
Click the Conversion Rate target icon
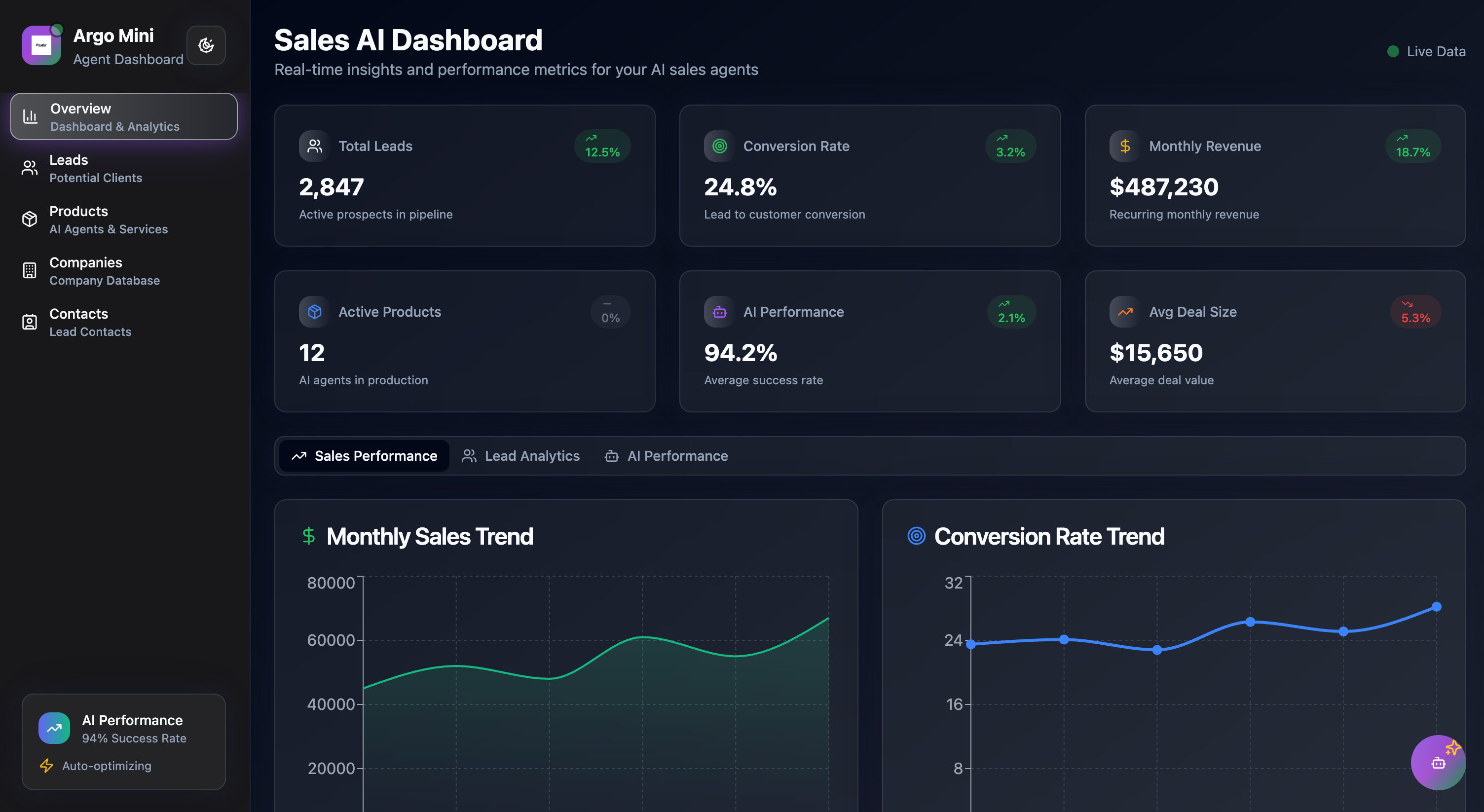[718, 146]
